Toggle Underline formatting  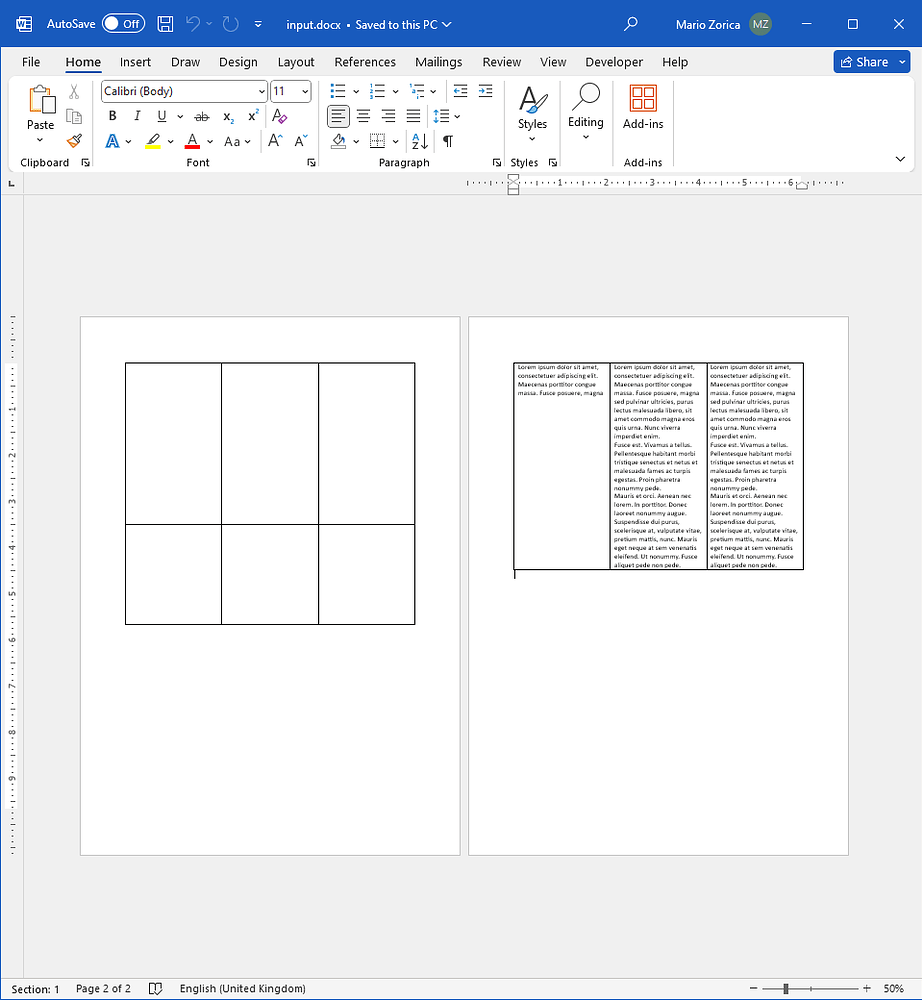pyautogui.click(x=161, y=116)
